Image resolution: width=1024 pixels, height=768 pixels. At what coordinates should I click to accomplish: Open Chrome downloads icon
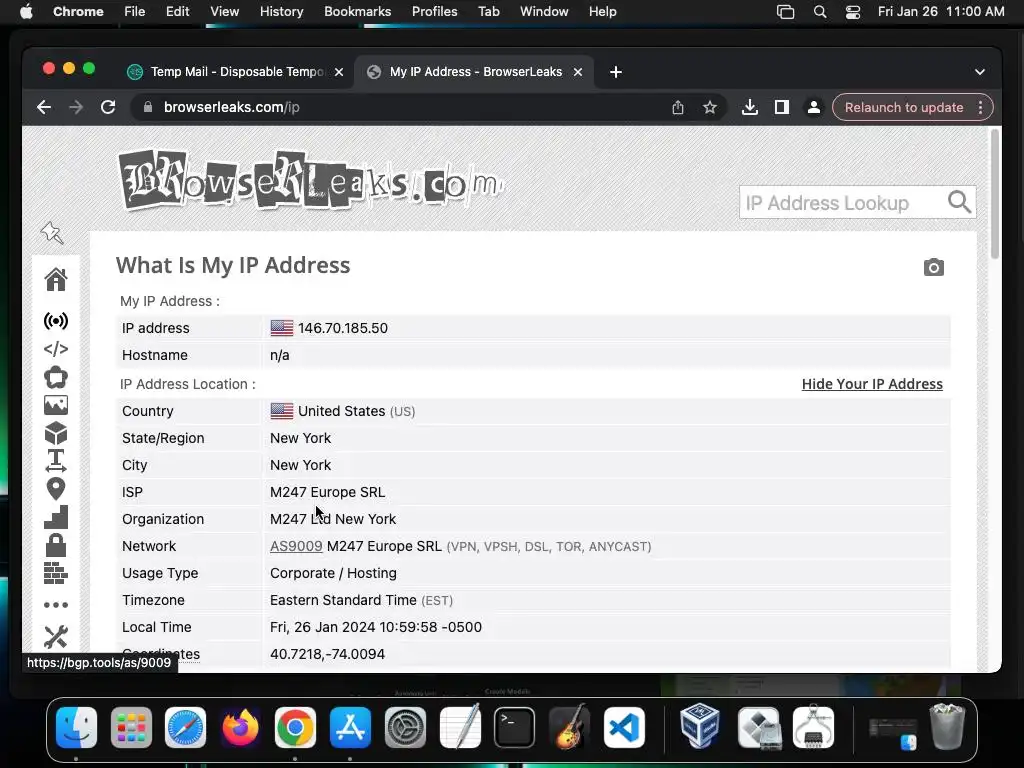pyautogui.click(x=750, y=107)
